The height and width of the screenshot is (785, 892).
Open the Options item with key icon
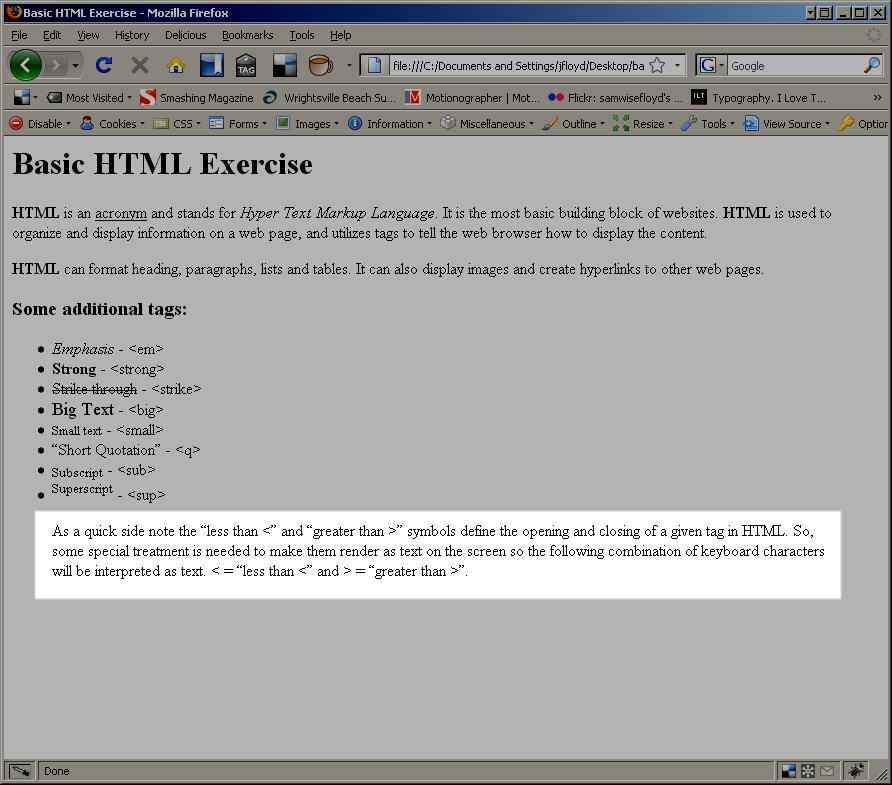[x=863, y=123]
